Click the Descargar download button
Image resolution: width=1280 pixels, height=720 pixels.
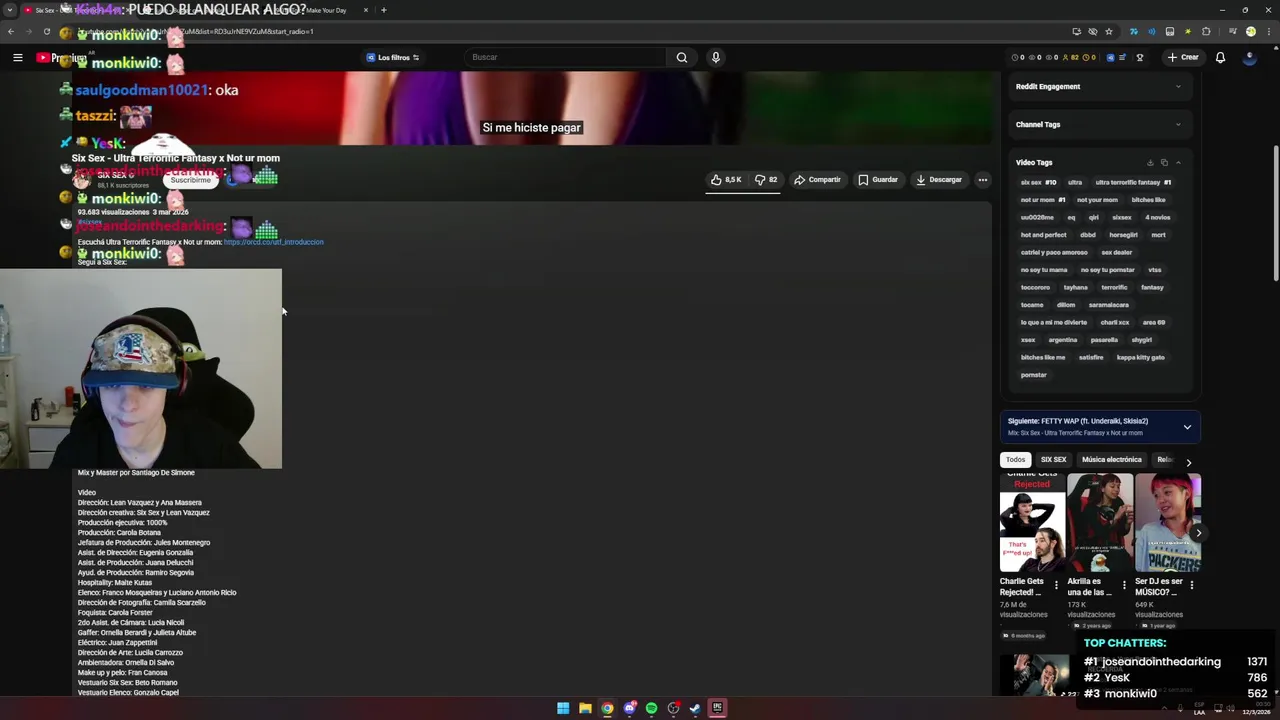pyautogui.click(x=938, y=180)
